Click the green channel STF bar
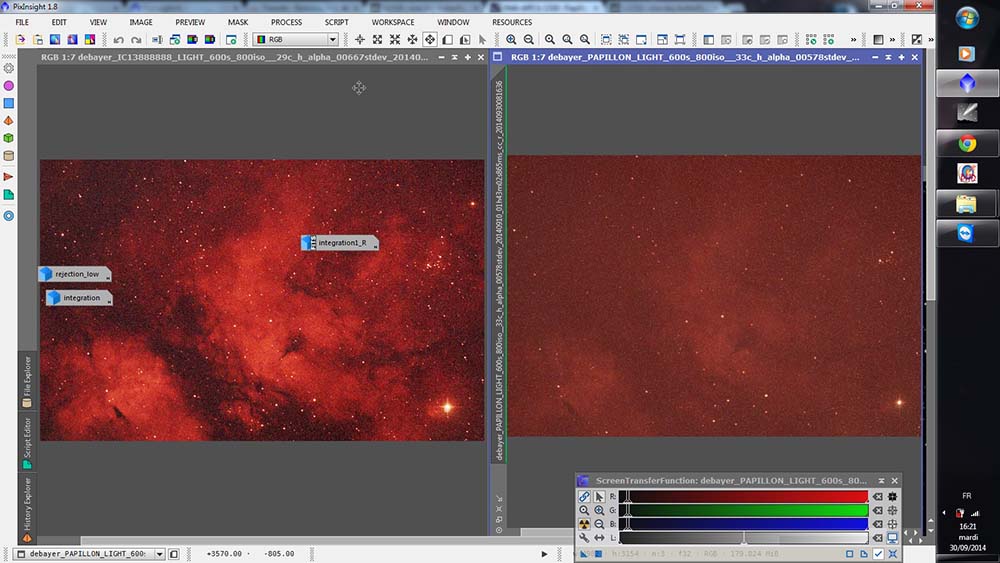 tap(745, 510)
